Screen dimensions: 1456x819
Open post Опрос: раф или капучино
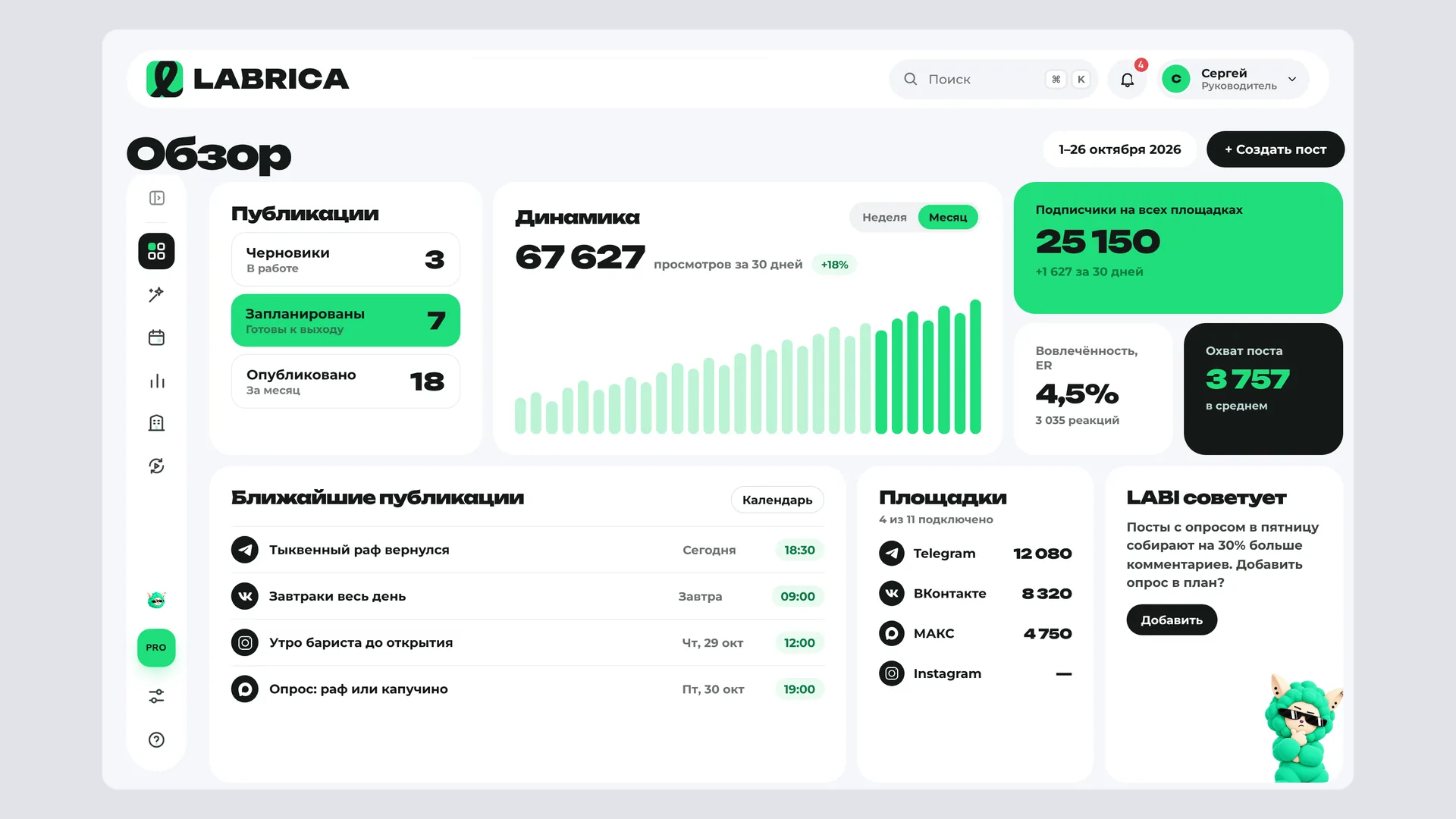click(x=528, y=689)
